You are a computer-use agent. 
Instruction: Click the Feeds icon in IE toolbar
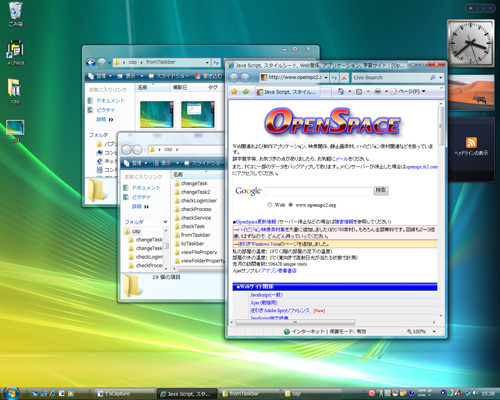click(x=359, y=91)
